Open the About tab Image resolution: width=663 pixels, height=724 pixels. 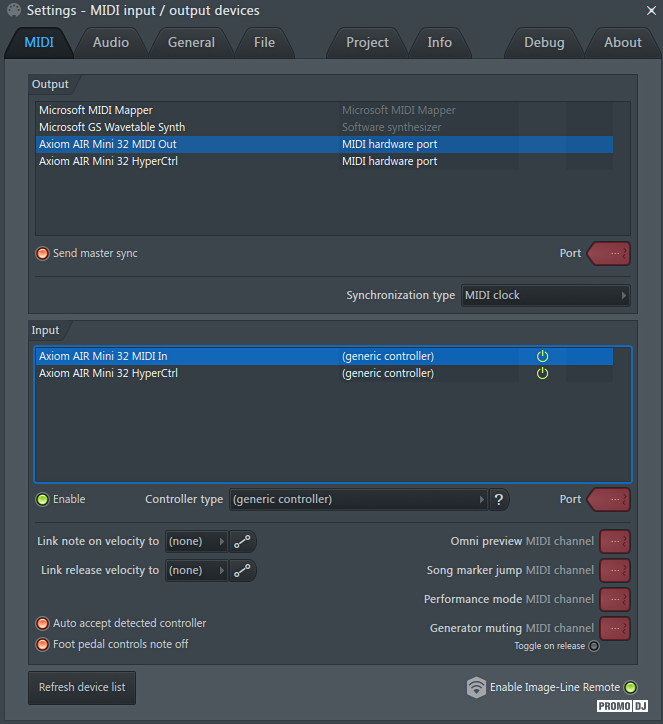coord(623,42)
